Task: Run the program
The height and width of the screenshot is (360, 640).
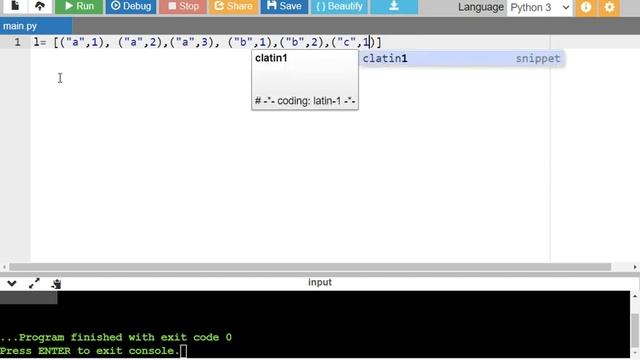Action: coord(79,6)
